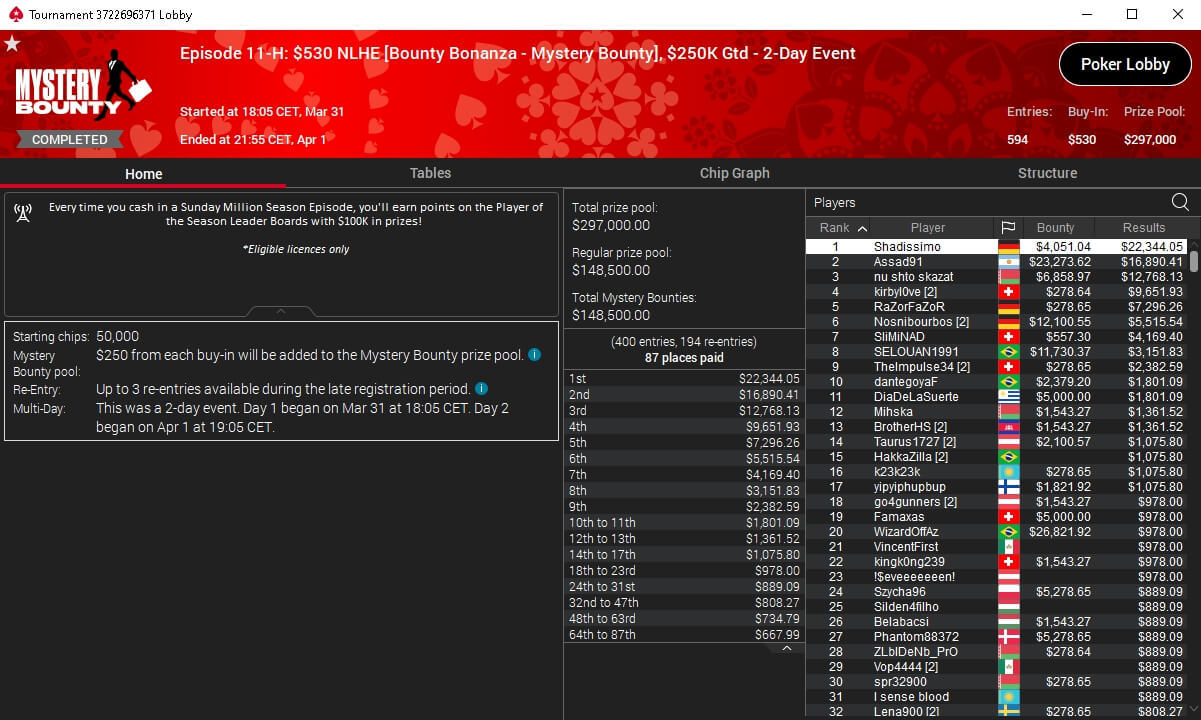This screenshot has height=720, width=1201.
Task: Select player Szycha96
Action: pyautogui.click(x=997, y=592)
